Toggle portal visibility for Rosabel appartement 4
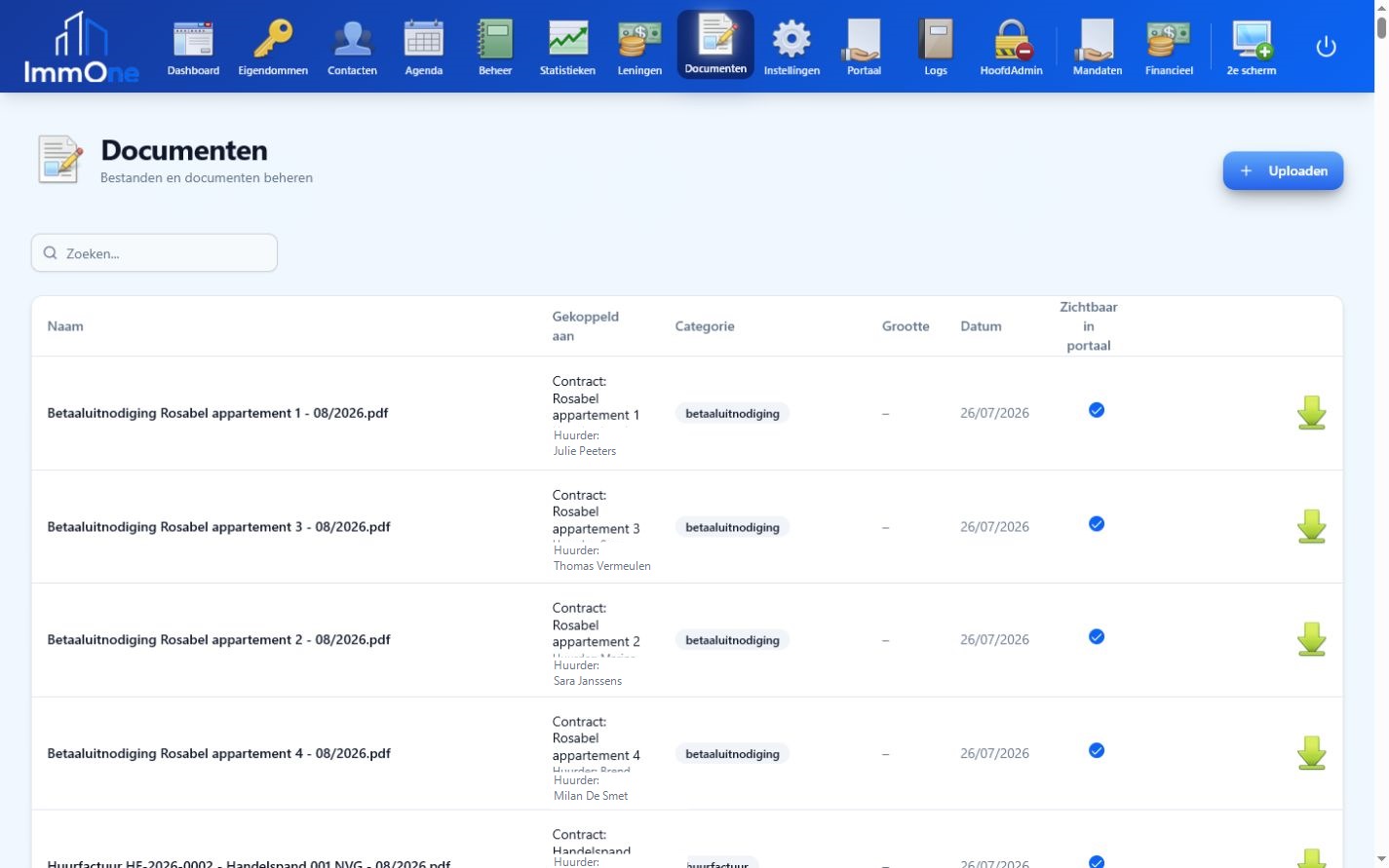1389x868 pixels. coord(1097,751)
